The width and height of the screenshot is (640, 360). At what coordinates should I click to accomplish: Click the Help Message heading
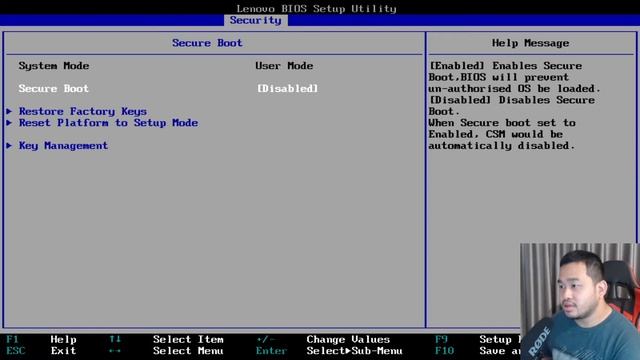(530, 43)
